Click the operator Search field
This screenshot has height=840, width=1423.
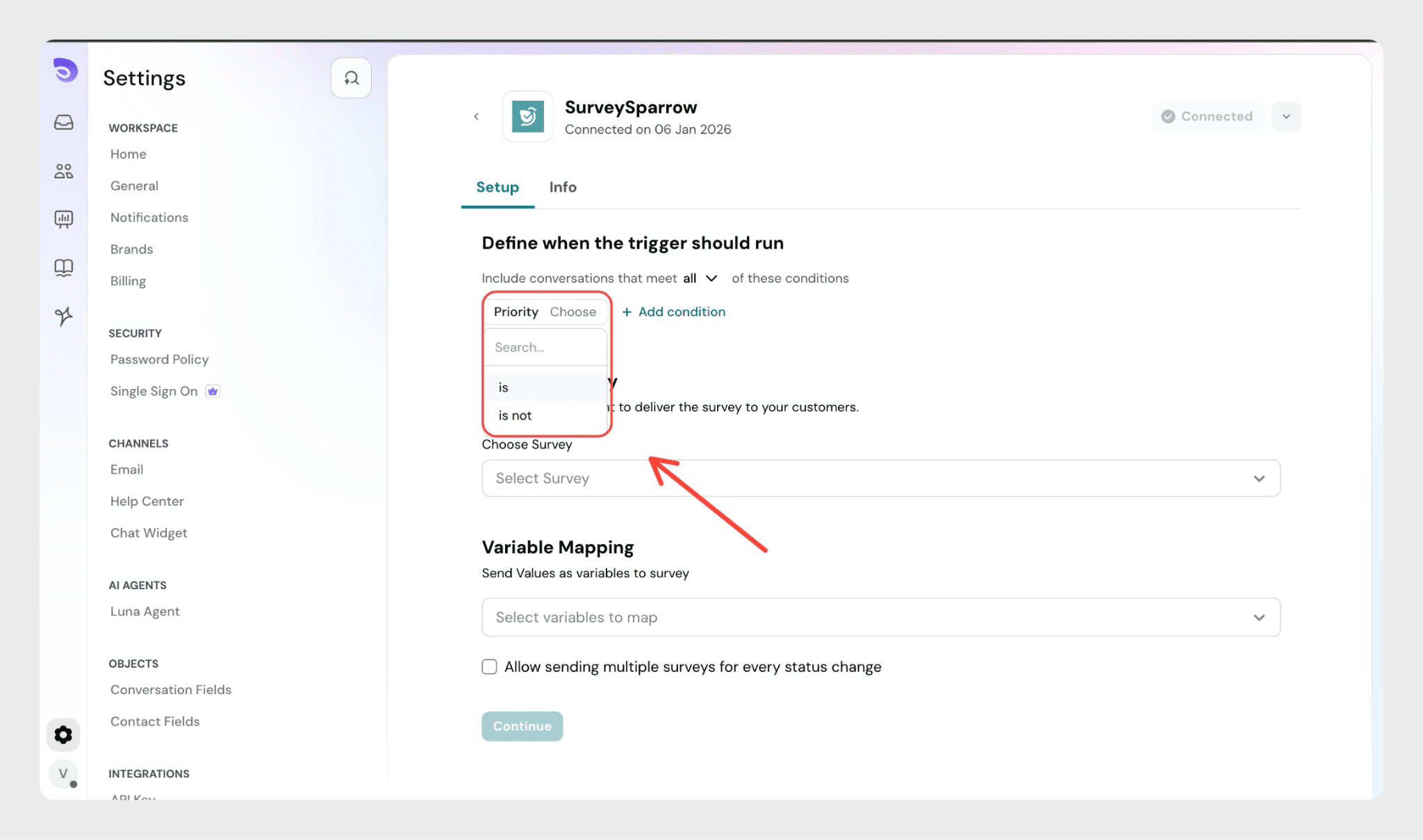tap(545, 347)
